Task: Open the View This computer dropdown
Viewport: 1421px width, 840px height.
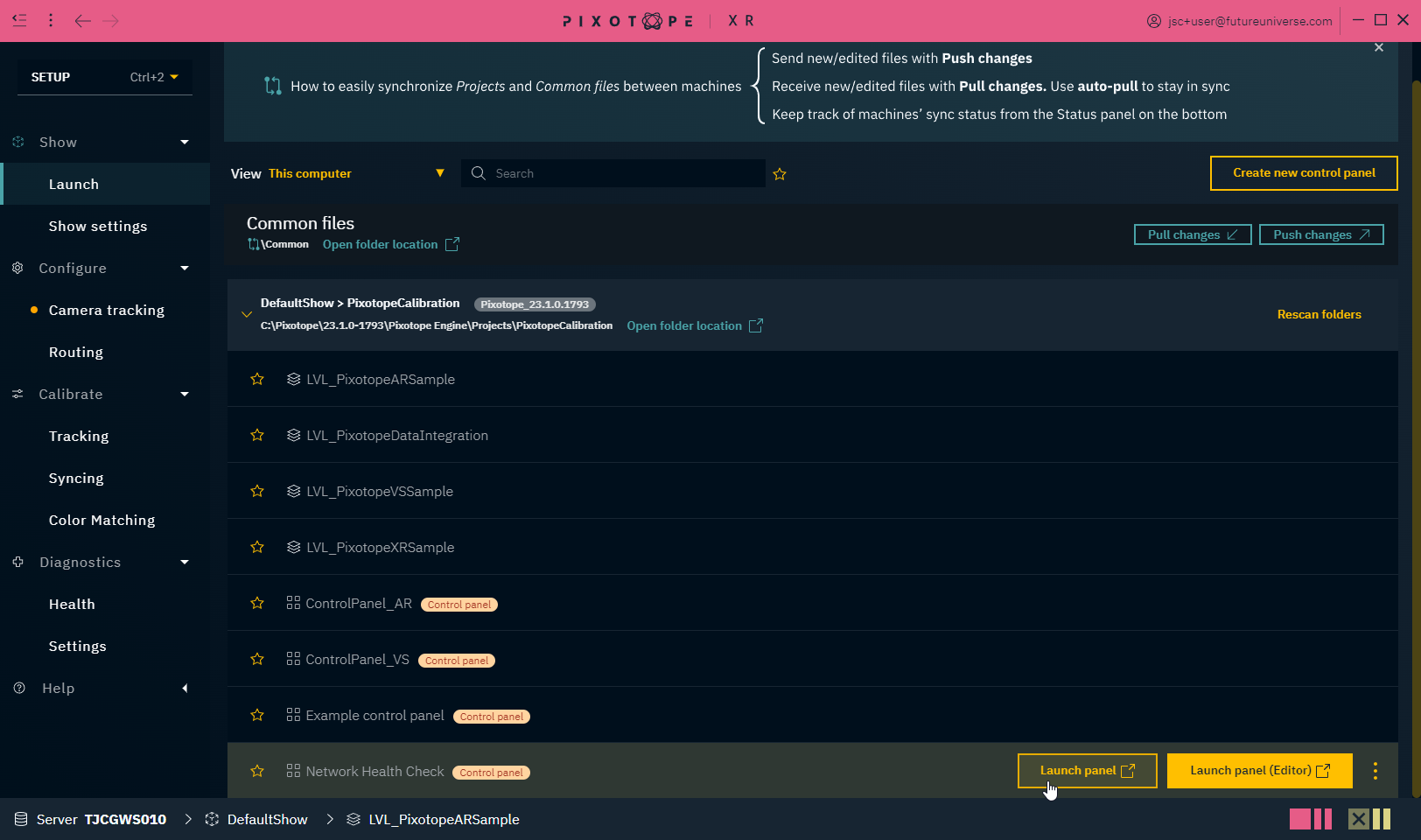Action: (x=338, y=173)
